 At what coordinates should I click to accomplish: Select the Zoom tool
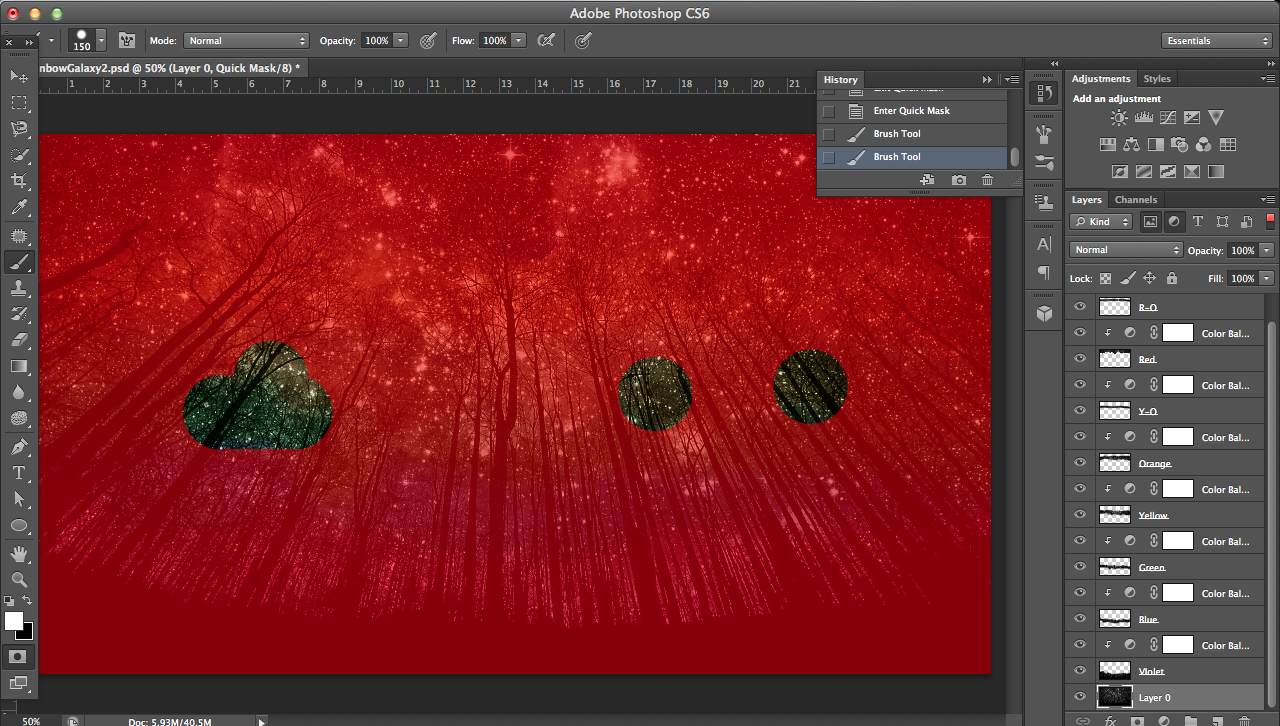pos(19,579)
